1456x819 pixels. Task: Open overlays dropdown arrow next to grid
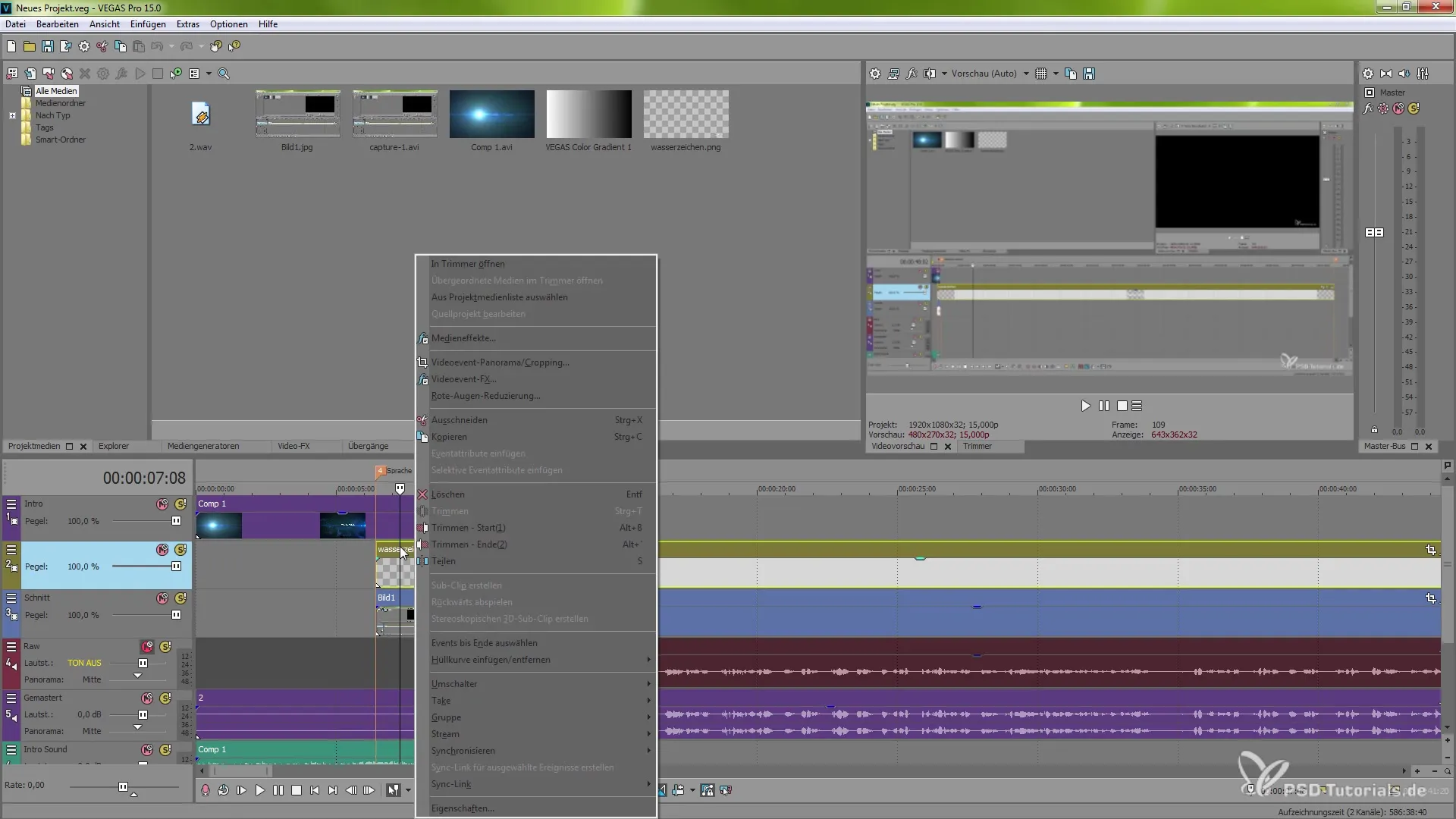coord(1056,74)
